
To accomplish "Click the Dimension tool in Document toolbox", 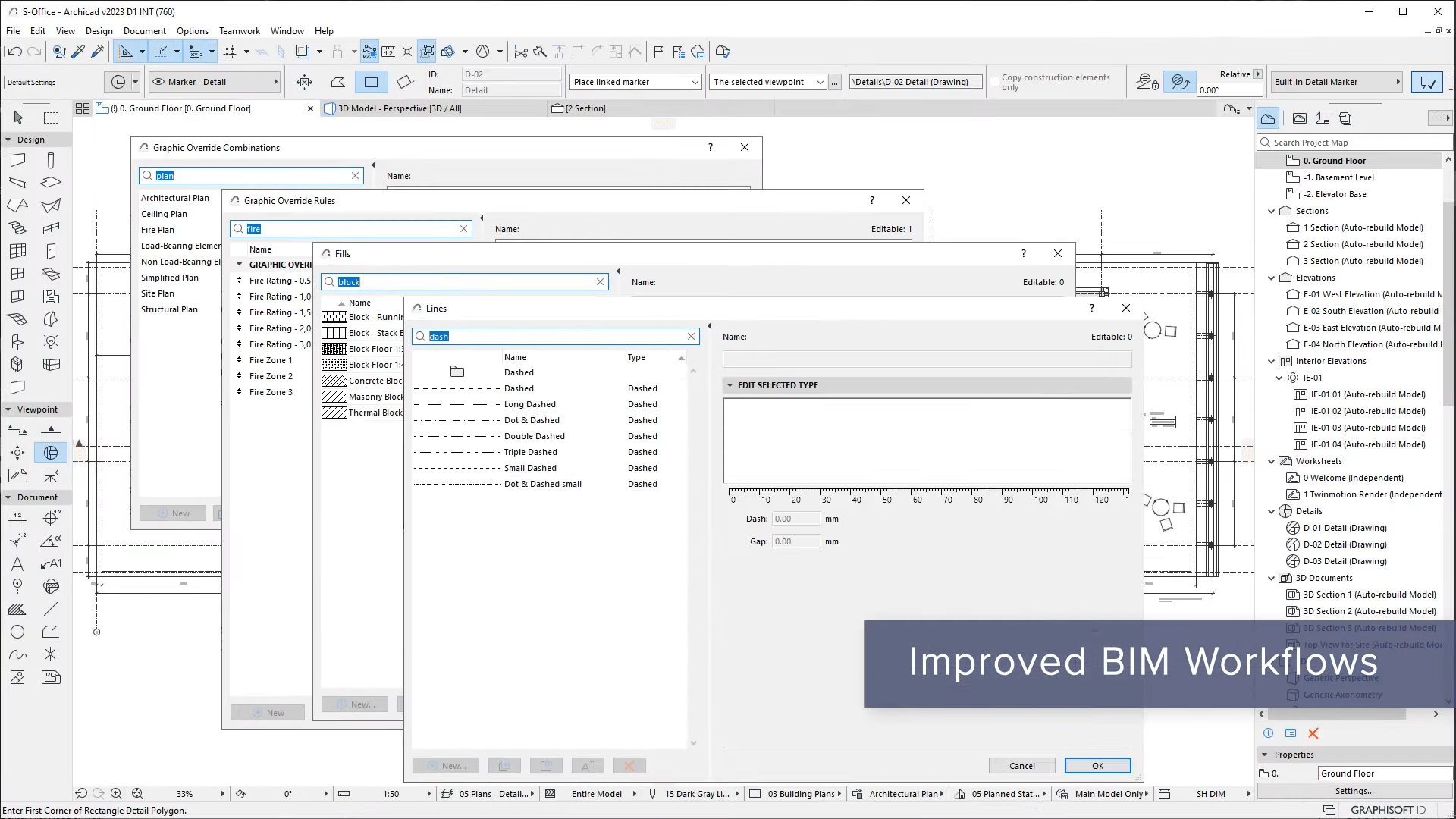I will pos(17,519).
